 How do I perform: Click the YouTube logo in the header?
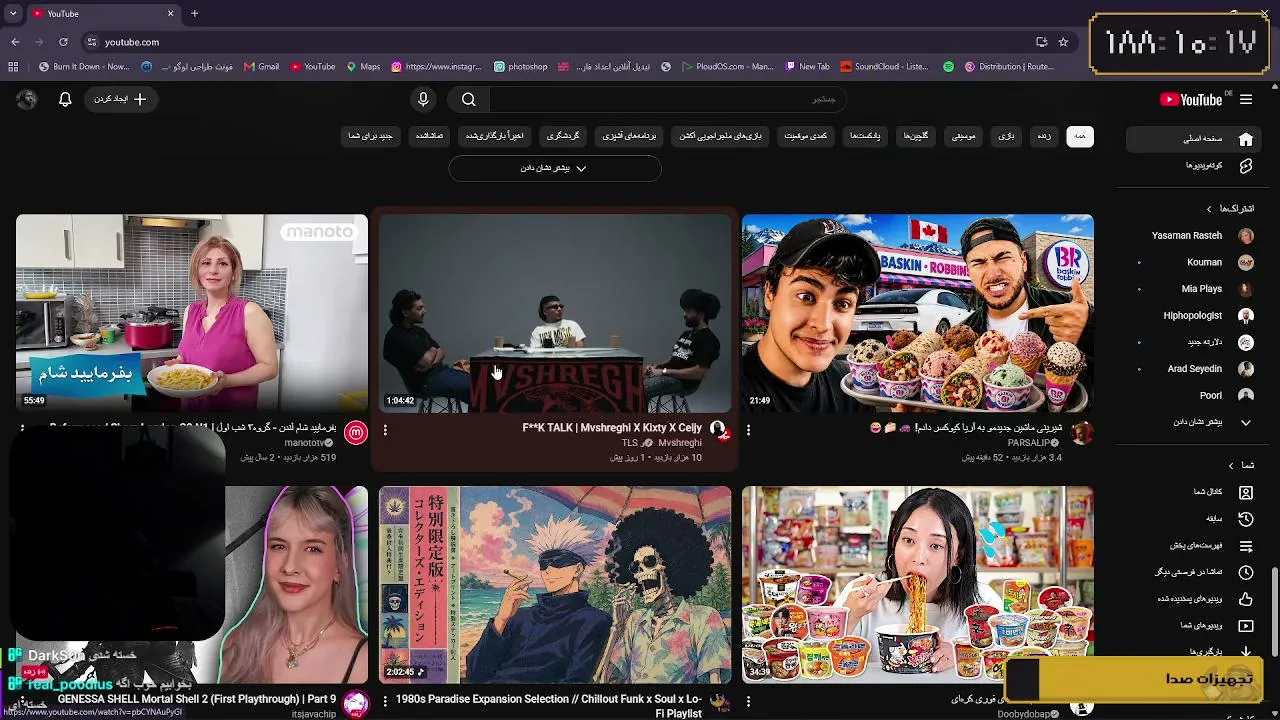[x=1191, y=99]
